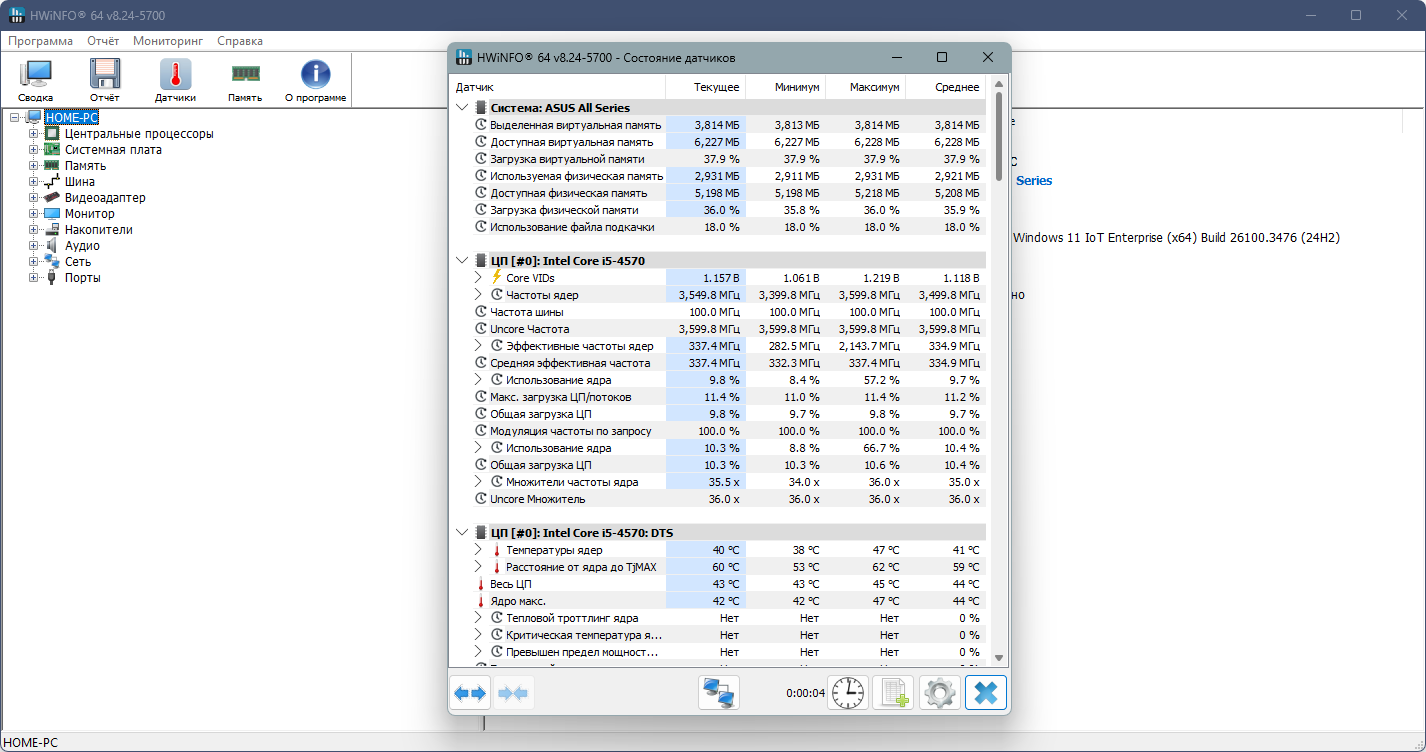Open sensor settings gear icon
The image size is (1426, 752).
point(939,692)
